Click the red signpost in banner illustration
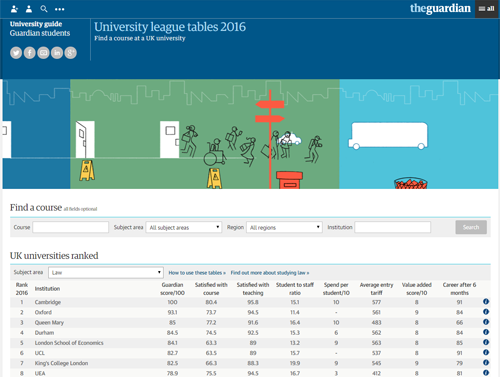 pos(270,139)
